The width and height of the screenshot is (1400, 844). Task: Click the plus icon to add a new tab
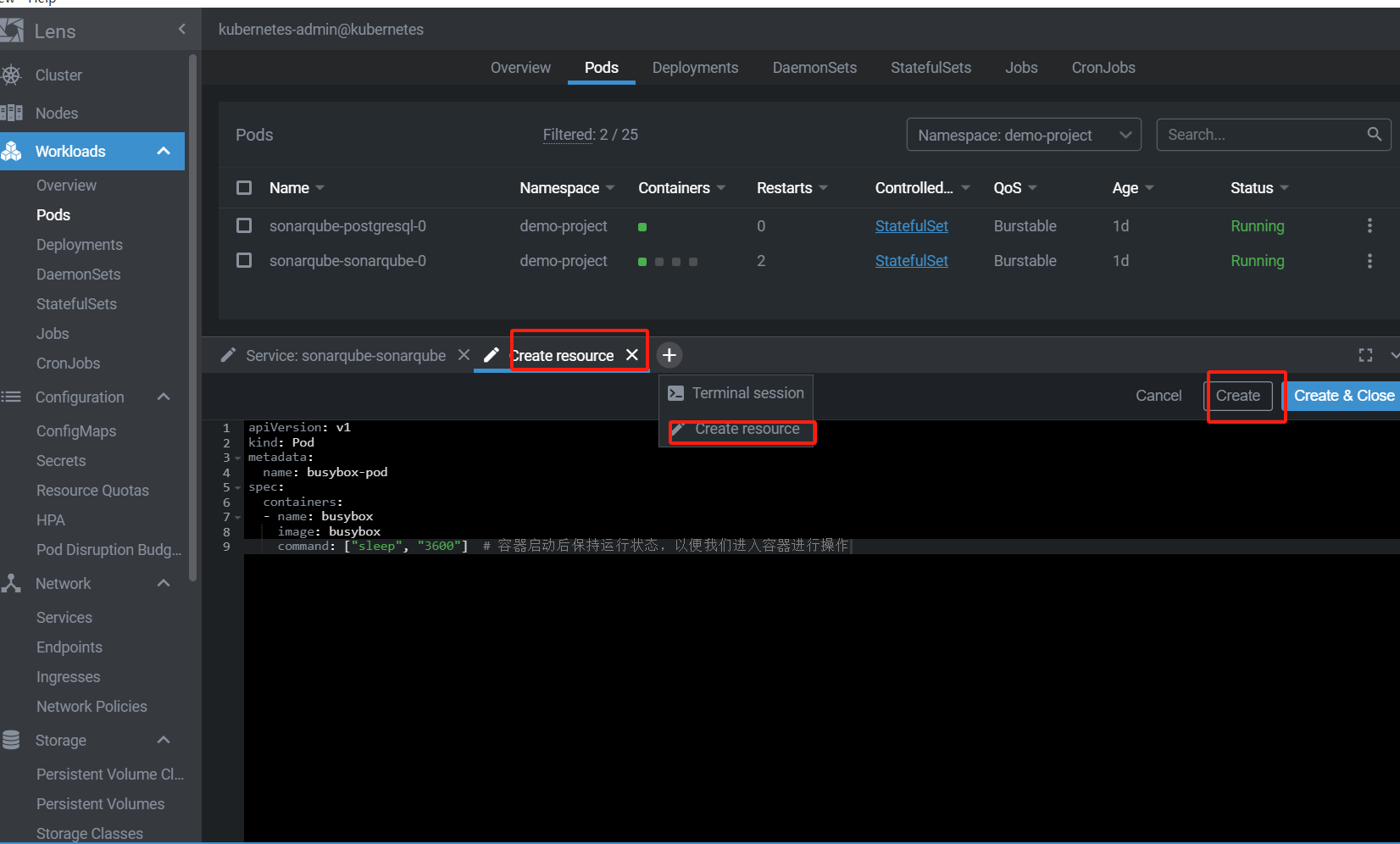[669, 355]
